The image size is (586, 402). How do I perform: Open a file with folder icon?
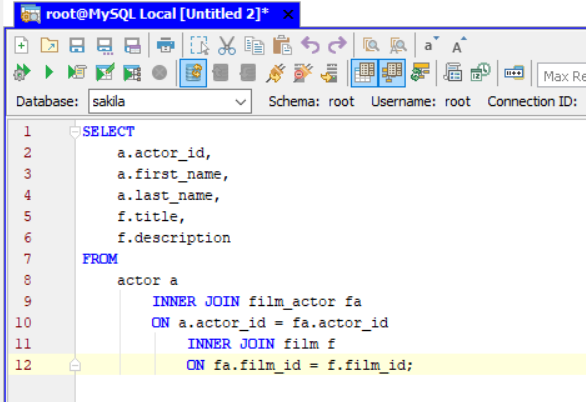(49, 46)
